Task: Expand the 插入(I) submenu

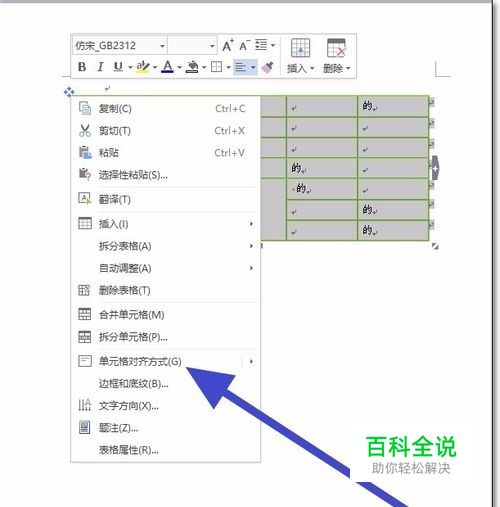Action: point(165,224)
